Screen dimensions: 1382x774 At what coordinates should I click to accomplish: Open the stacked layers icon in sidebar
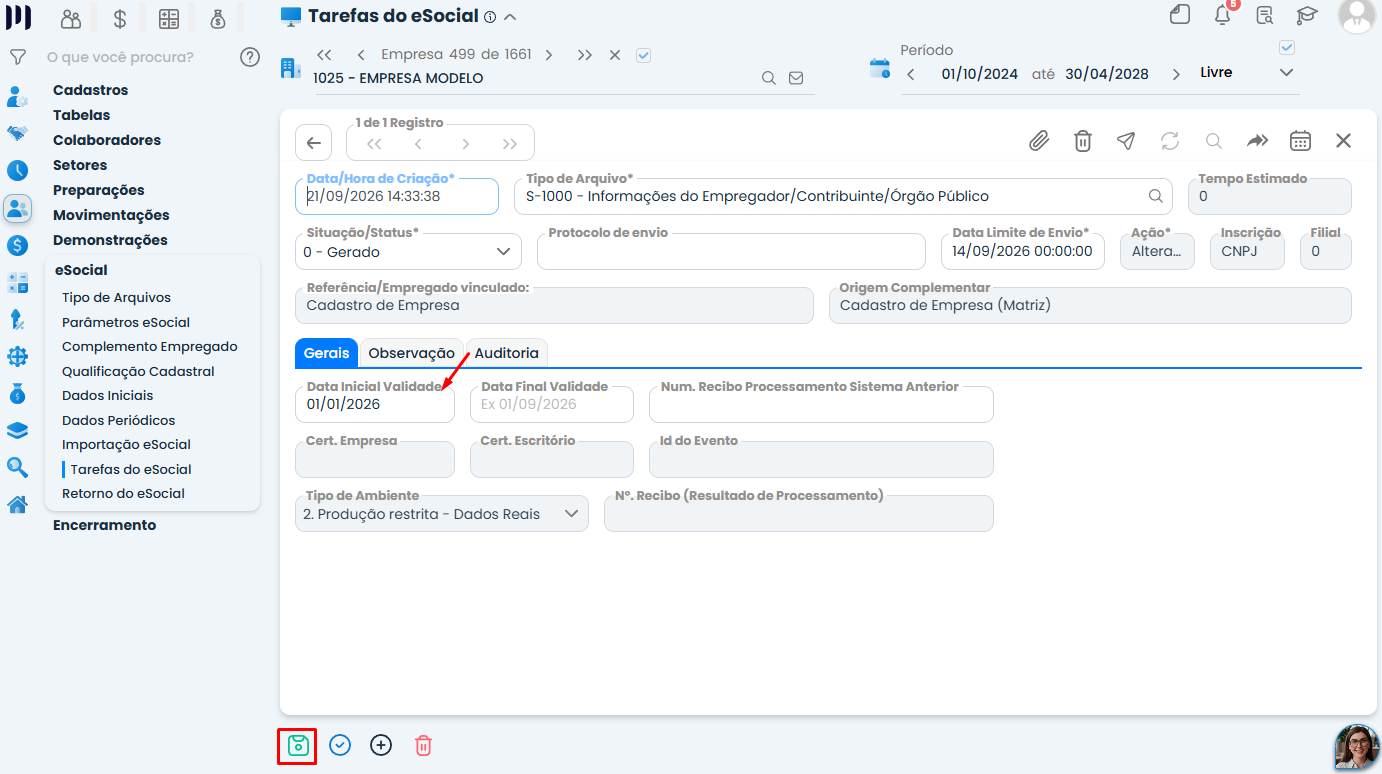click(x=17, y=431)
